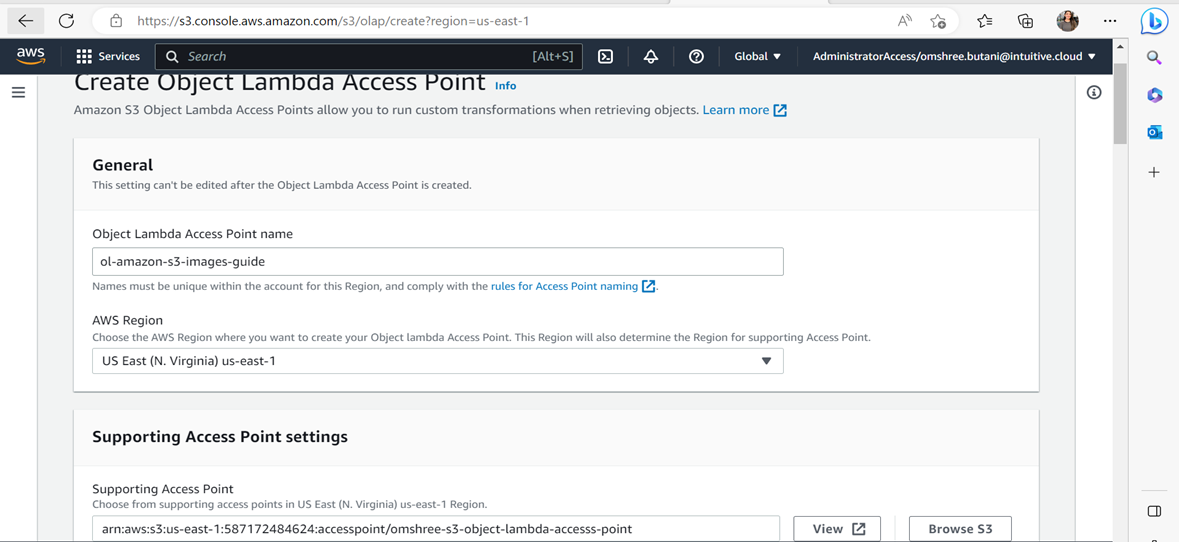Open rules for Access Point naming link
Image resolution: width=1179 pixels, height=542 pixels.
click(564, 286)
